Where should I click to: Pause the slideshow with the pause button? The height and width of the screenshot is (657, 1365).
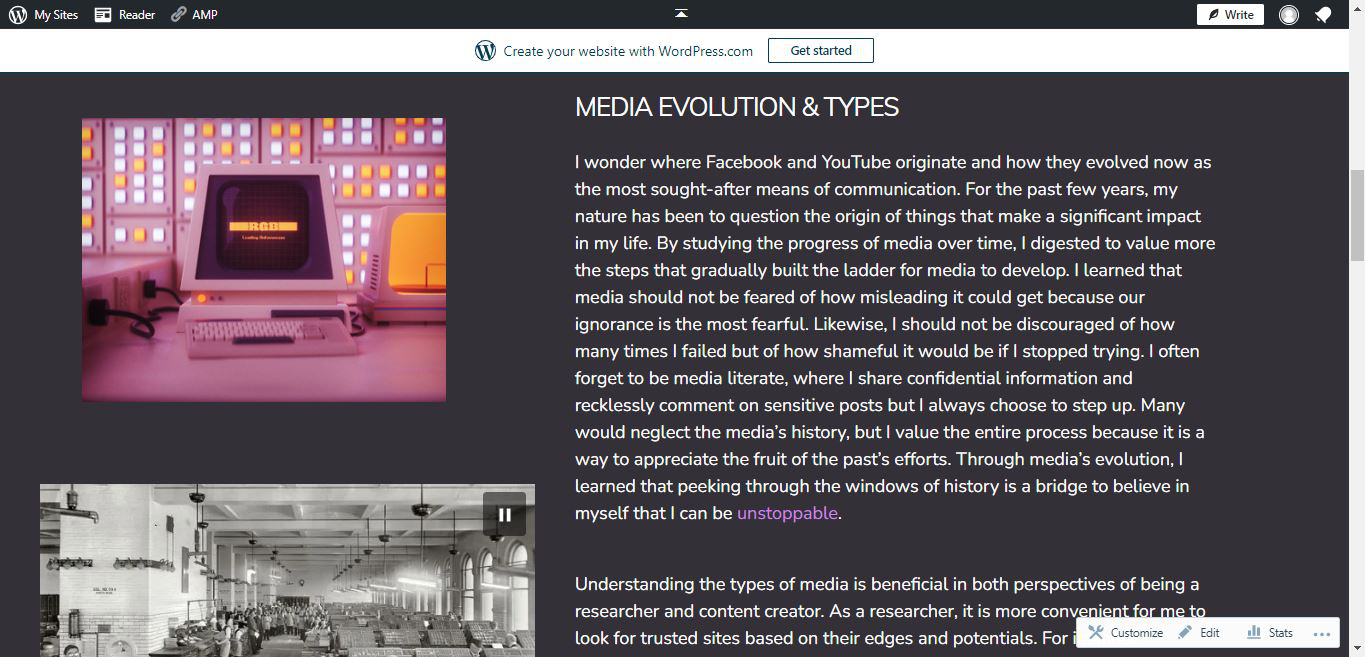coord(505,515)
